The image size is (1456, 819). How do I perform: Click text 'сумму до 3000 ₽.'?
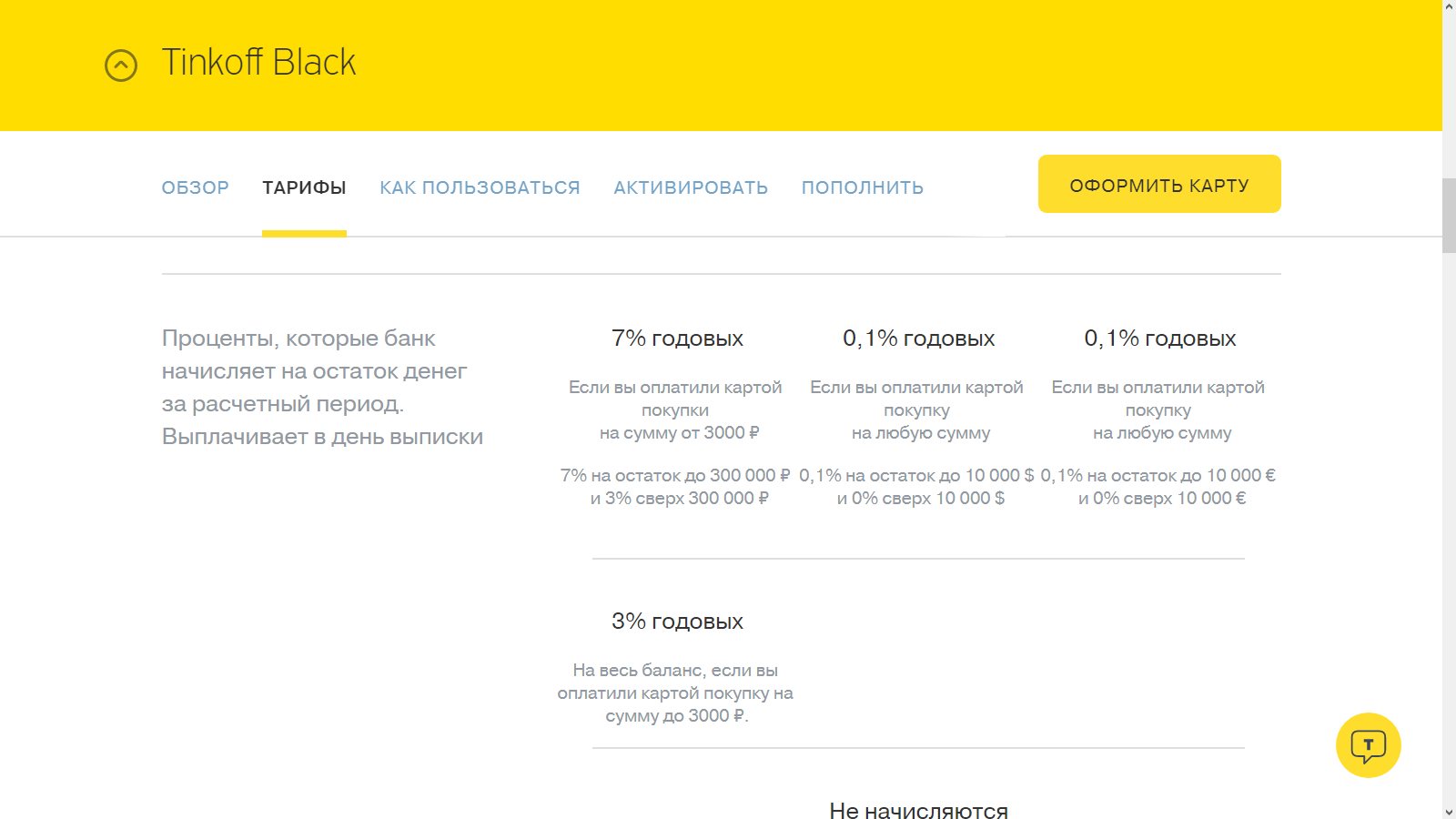[x=676, y=716]
